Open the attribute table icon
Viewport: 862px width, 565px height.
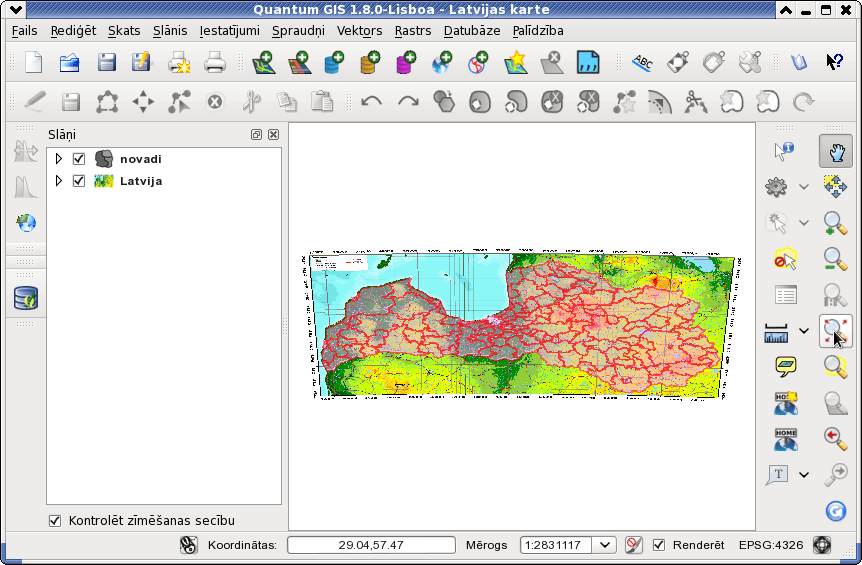pos(786,295)
